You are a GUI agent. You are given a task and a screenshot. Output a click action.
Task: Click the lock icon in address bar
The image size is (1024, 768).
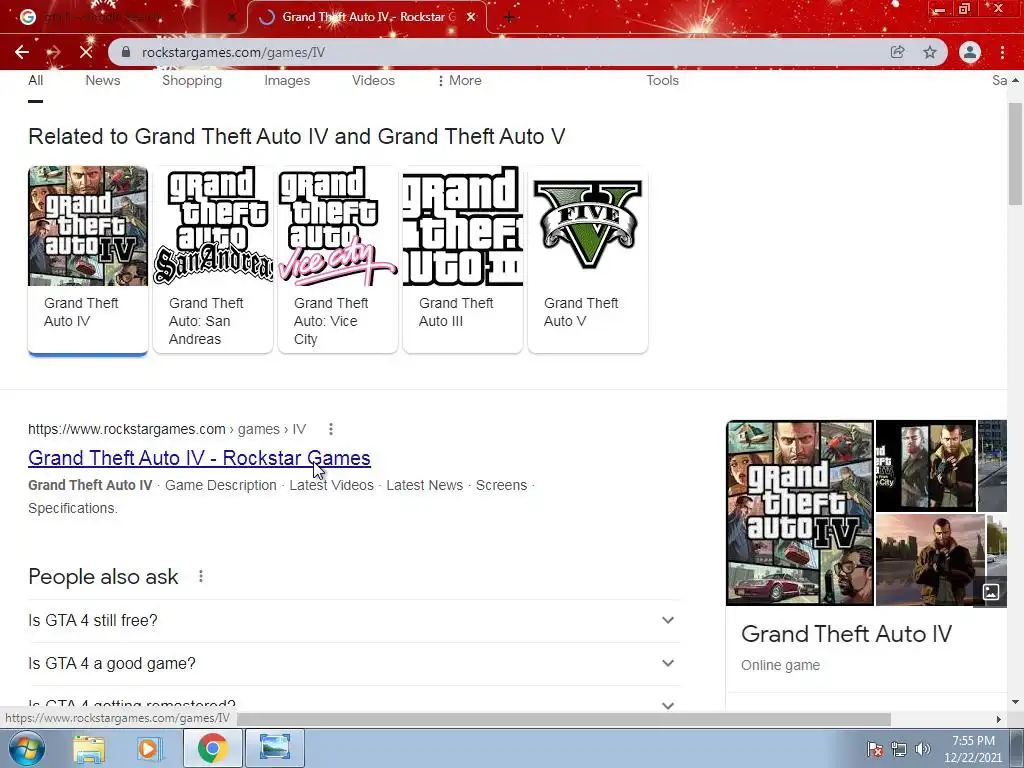click(126, 52)
